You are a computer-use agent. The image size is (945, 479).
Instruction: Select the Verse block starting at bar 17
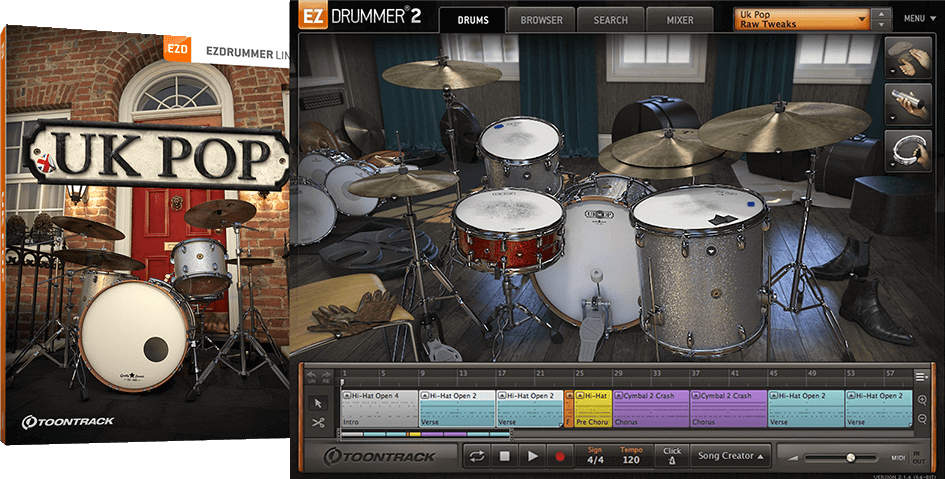point(530,409)
